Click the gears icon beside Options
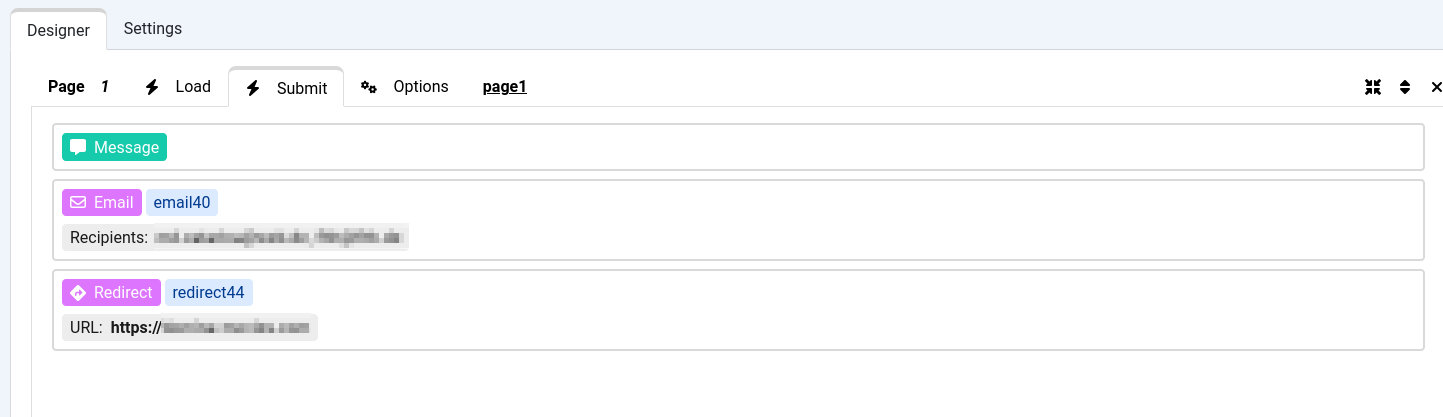 [369, 87]
